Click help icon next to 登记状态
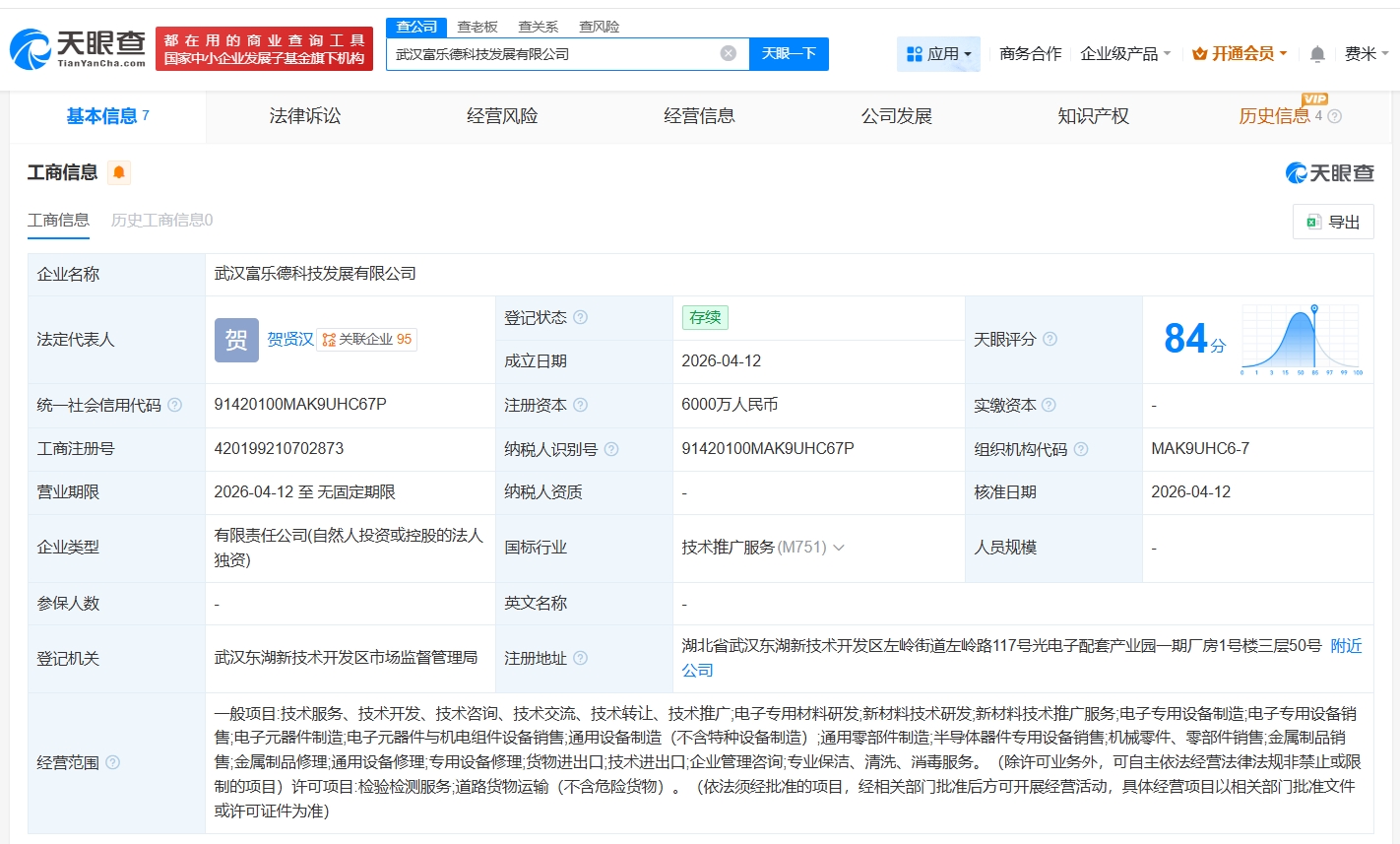The height and width of the screenshot is (844, 1400). [581, 317]
